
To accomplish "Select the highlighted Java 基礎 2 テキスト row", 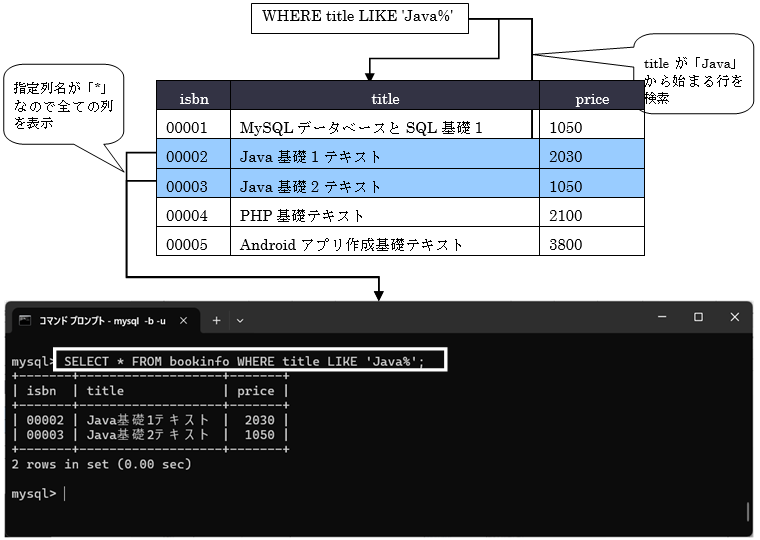I will (310, 186).
